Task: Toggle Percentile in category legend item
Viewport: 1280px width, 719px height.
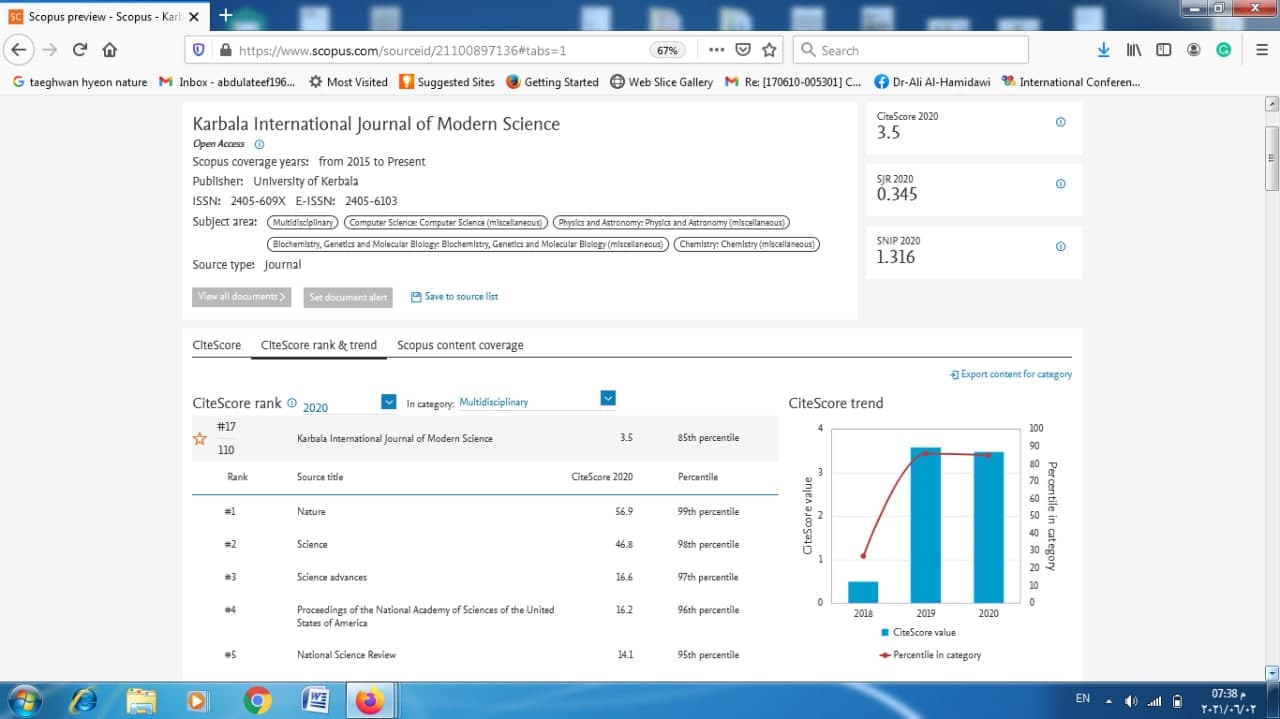Action: [x=930, y=655]
